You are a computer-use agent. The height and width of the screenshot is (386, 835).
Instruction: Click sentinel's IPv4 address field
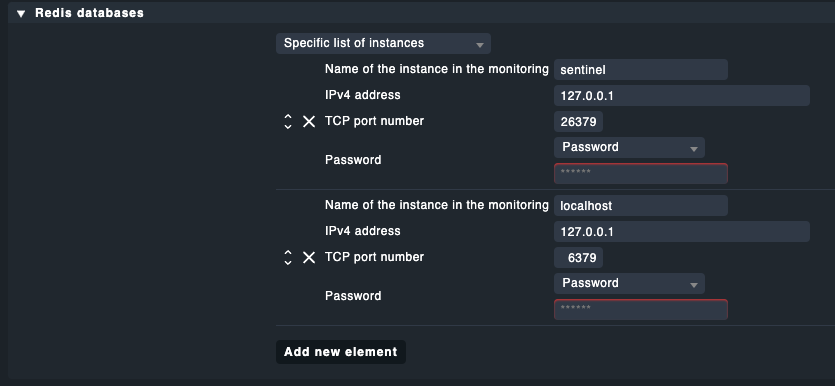point(682,96)
